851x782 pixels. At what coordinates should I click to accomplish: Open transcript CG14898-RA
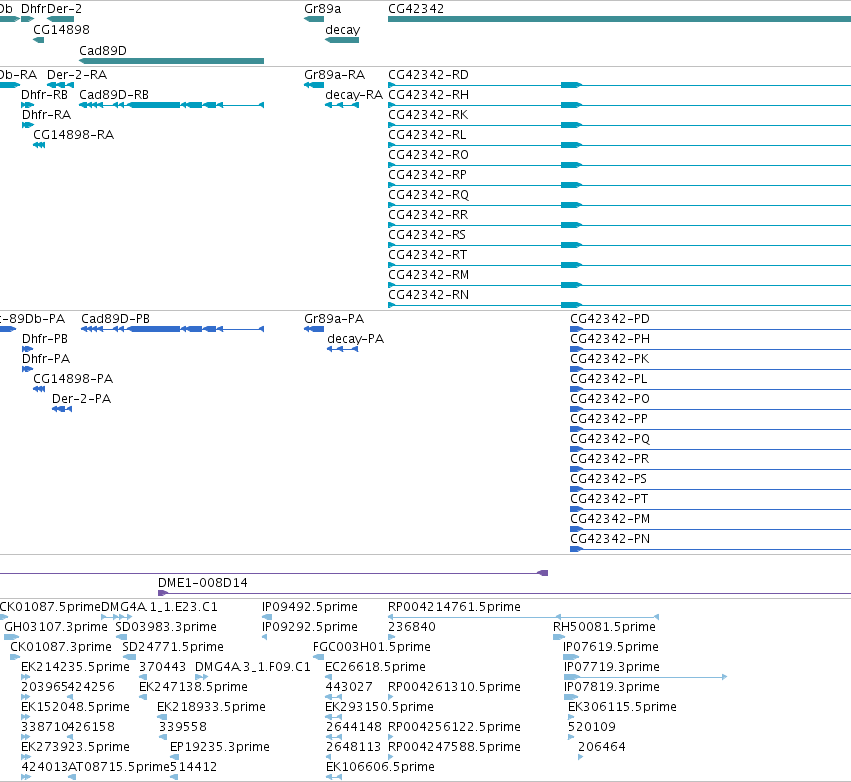[73, 135]
